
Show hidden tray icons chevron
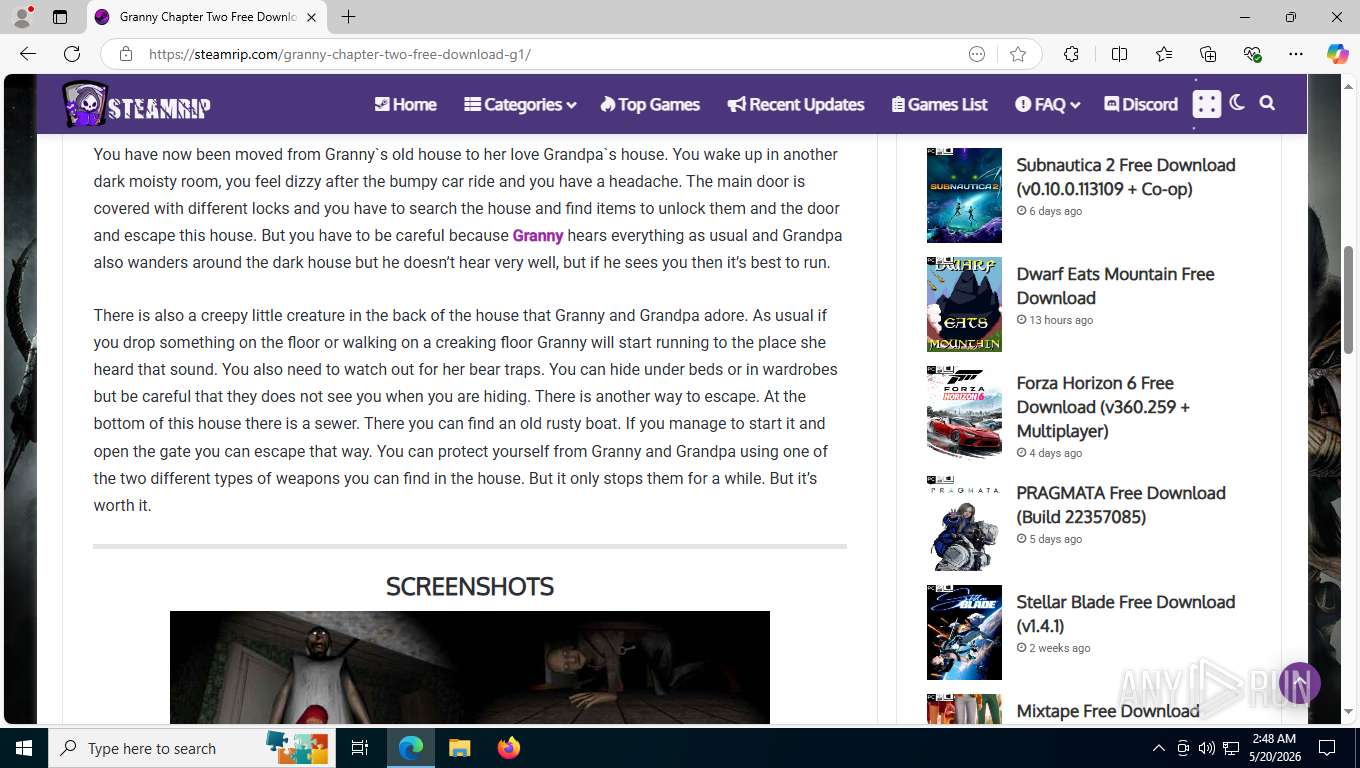pos(1159,748)
